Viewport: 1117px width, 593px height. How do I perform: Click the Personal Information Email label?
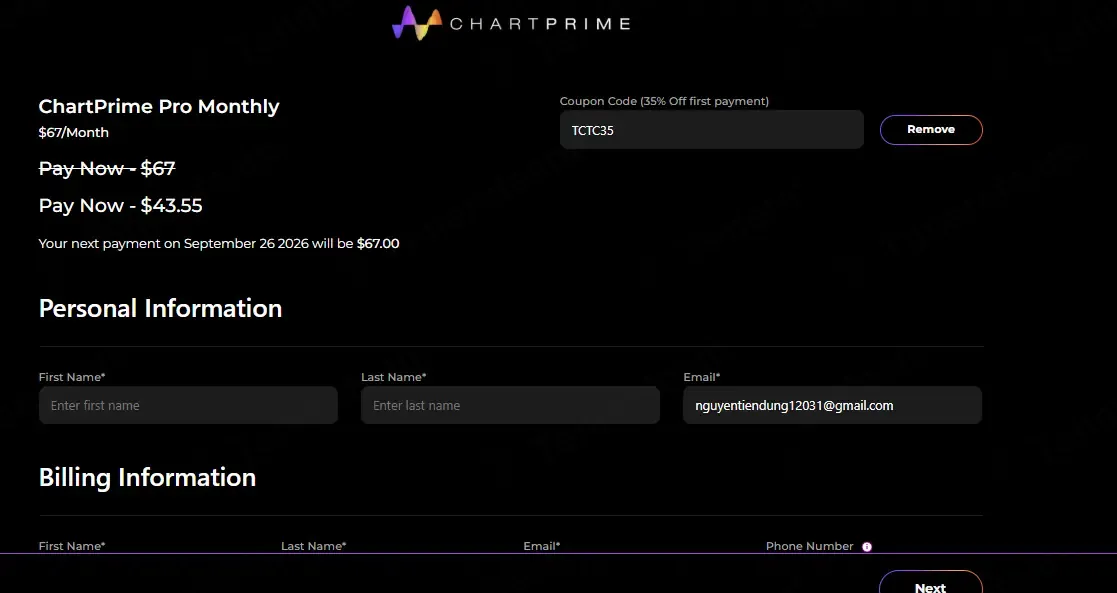coord(702,377)
